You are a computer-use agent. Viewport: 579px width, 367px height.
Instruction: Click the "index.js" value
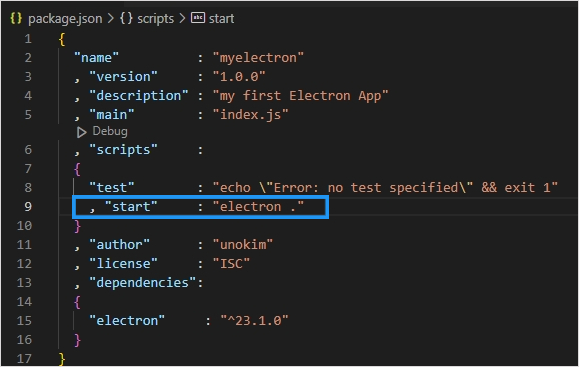click(250, 115)
